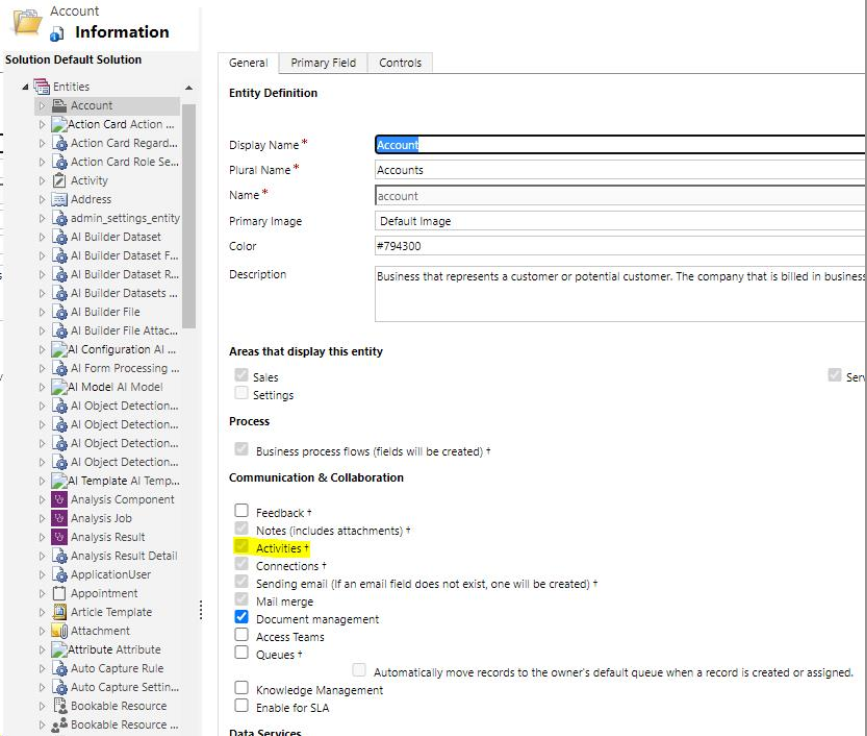Click the Attachment entity icon
This screenshot has width=867, height=736.
[59, 630]
